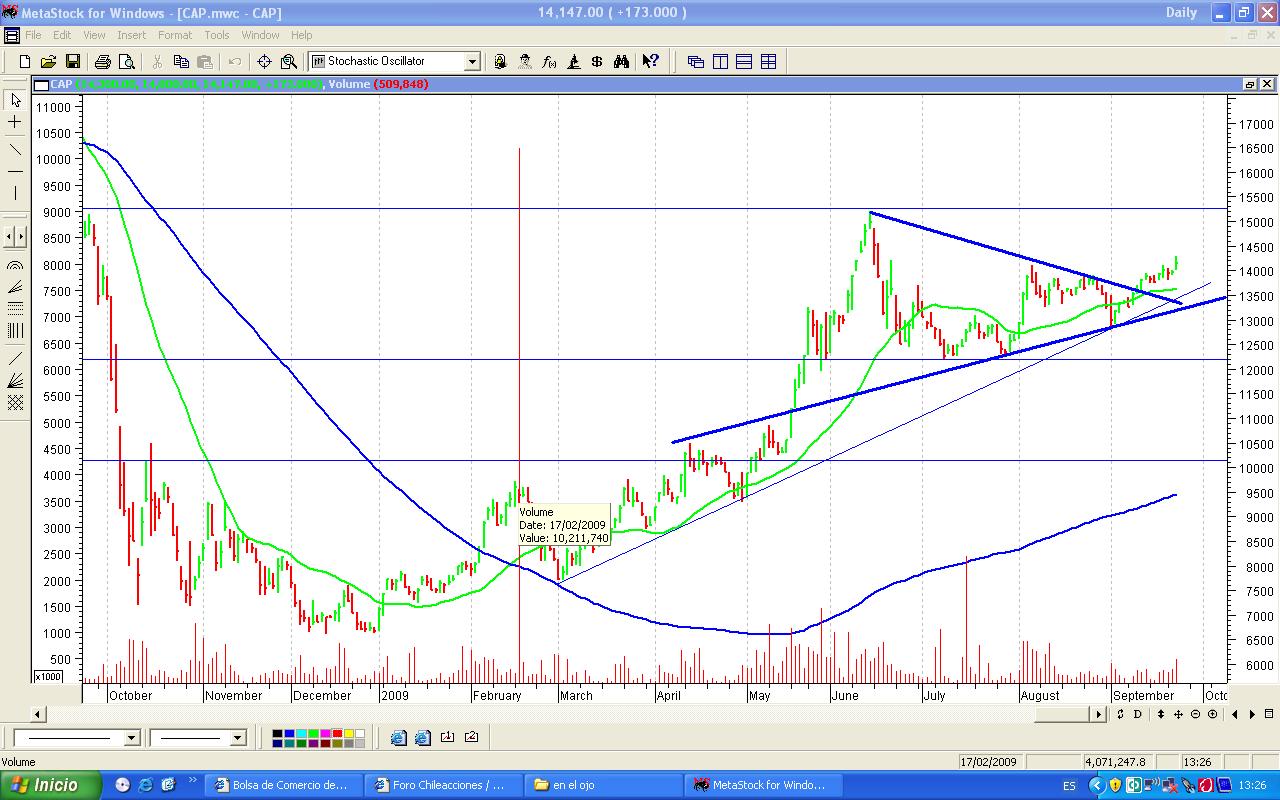Image resolution: width=1280 pixels, height=800 pixels.
Task: Launch the Indicator Builder f(x) icon
Action: coord(549,62)
